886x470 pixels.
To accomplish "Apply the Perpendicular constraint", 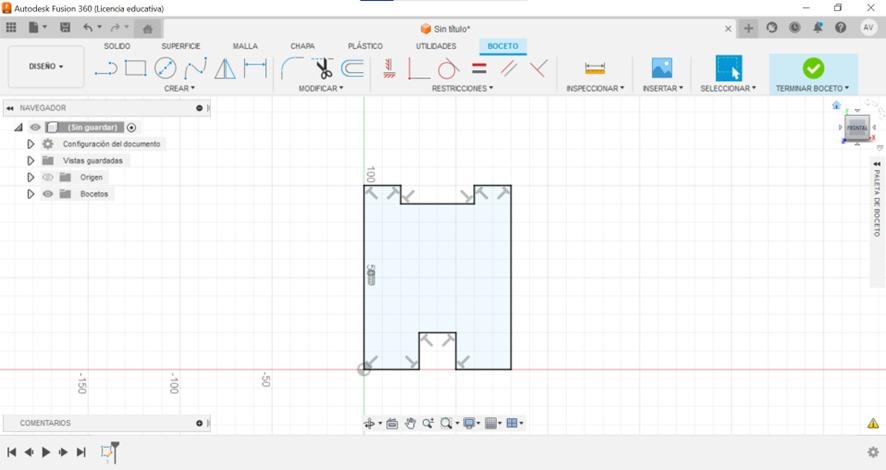I will (x=539, y=68).
